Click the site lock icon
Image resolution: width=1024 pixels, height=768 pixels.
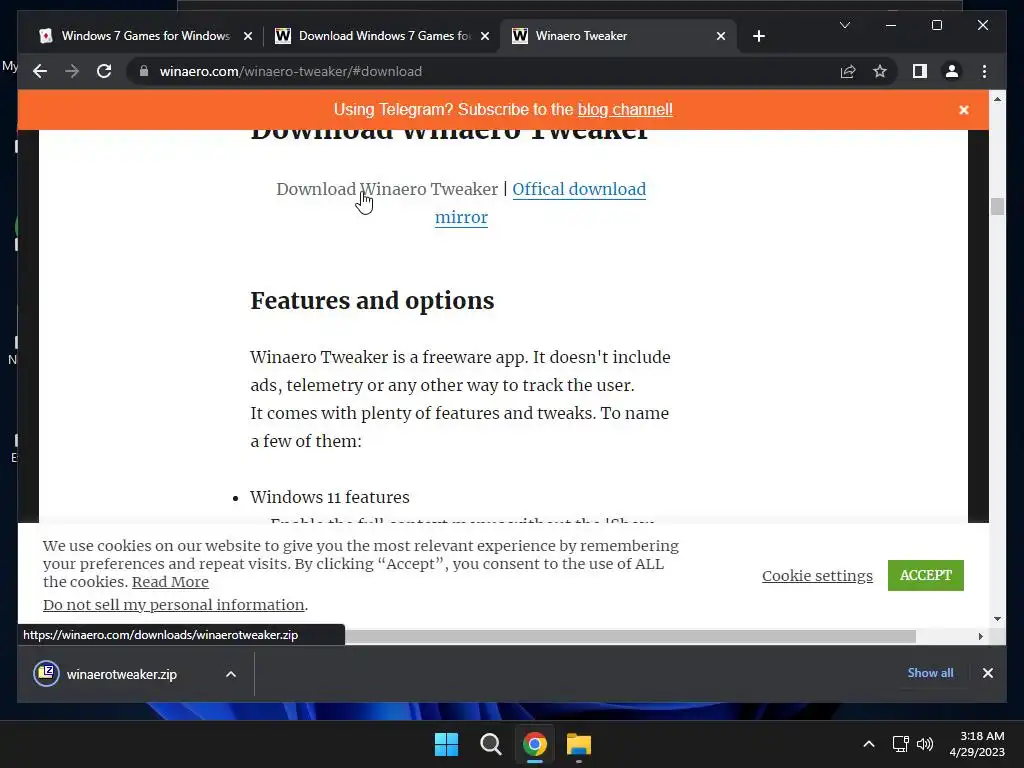click(x=144, y=71)
